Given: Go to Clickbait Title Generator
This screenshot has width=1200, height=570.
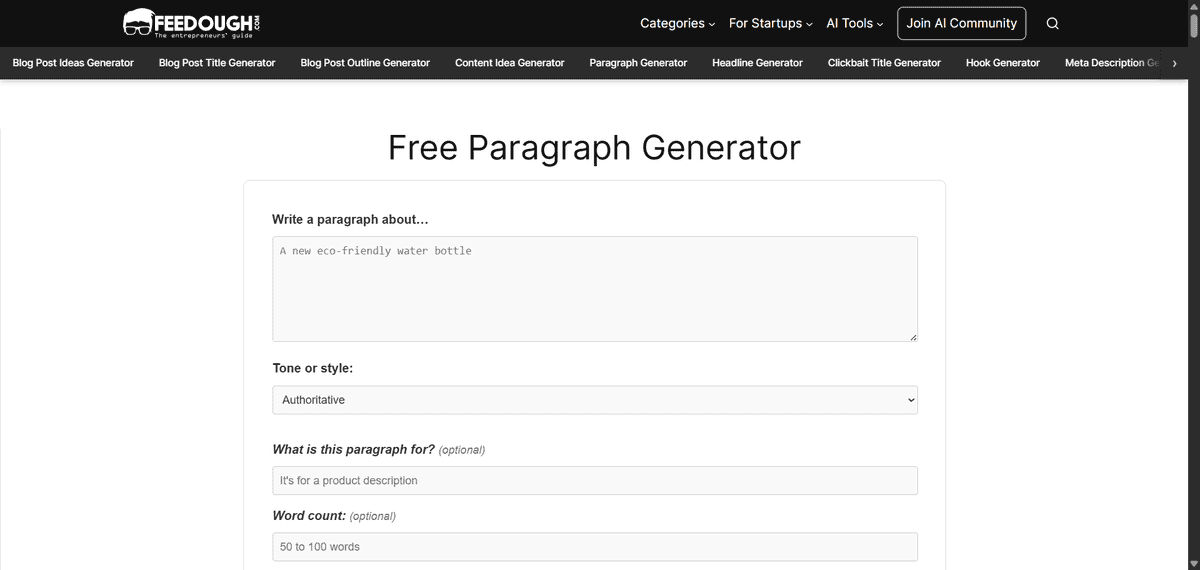Looking at the screenshot, I should point(884,63).
